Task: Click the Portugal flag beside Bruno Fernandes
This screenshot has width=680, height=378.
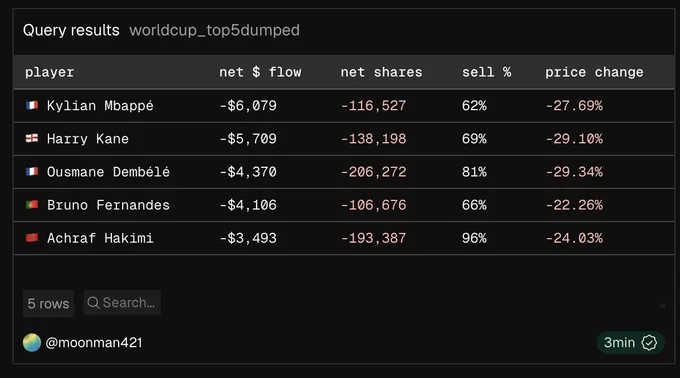Action: tap(32, 205)
